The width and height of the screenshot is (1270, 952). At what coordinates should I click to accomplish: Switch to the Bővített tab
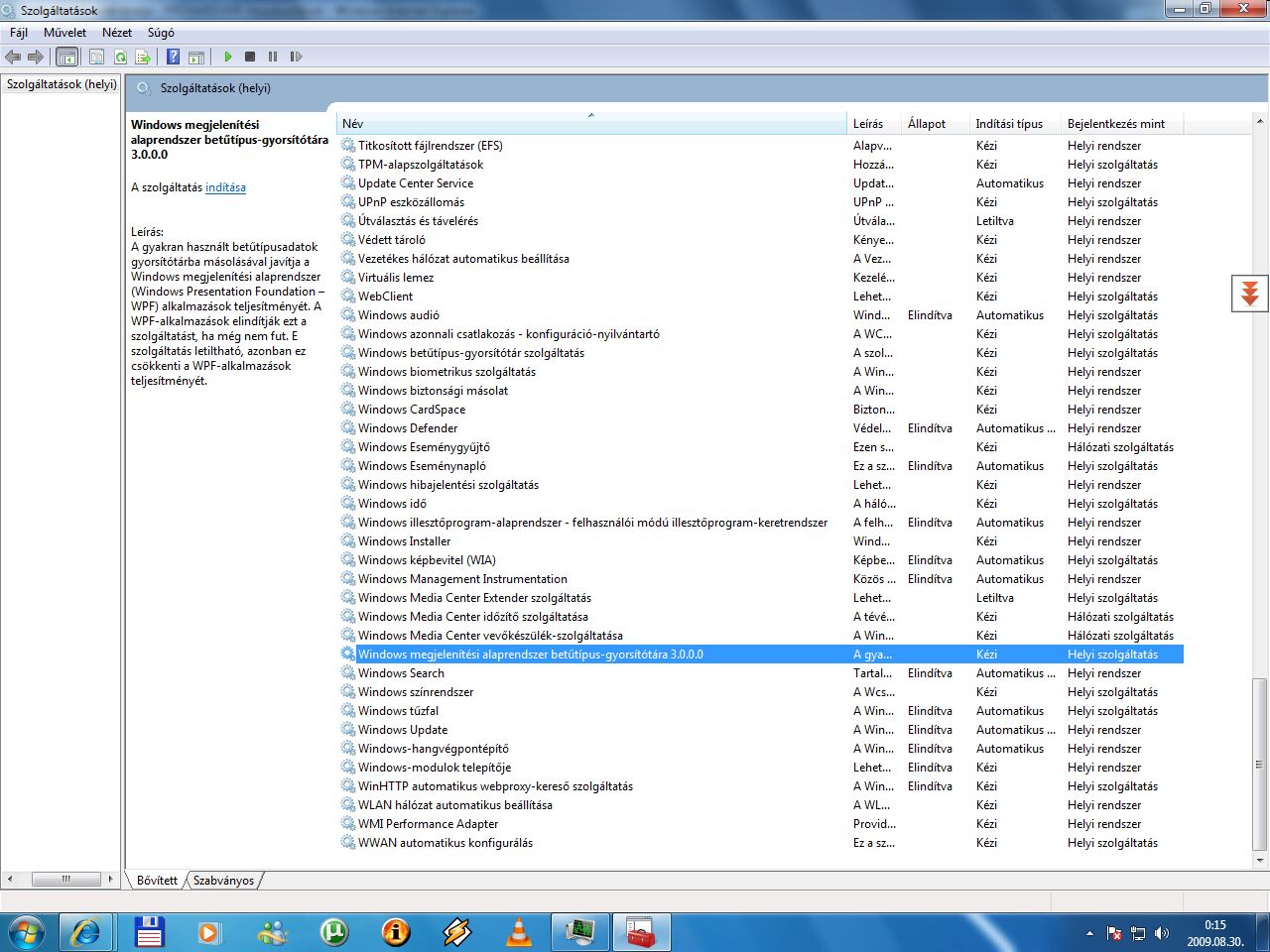coord(157,881)
